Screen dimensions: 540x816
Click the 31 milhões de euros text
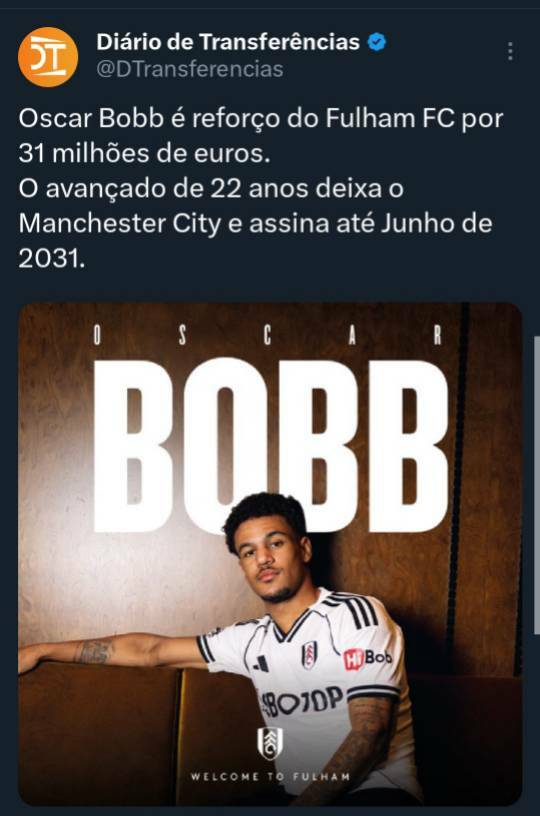click(144, 154)
